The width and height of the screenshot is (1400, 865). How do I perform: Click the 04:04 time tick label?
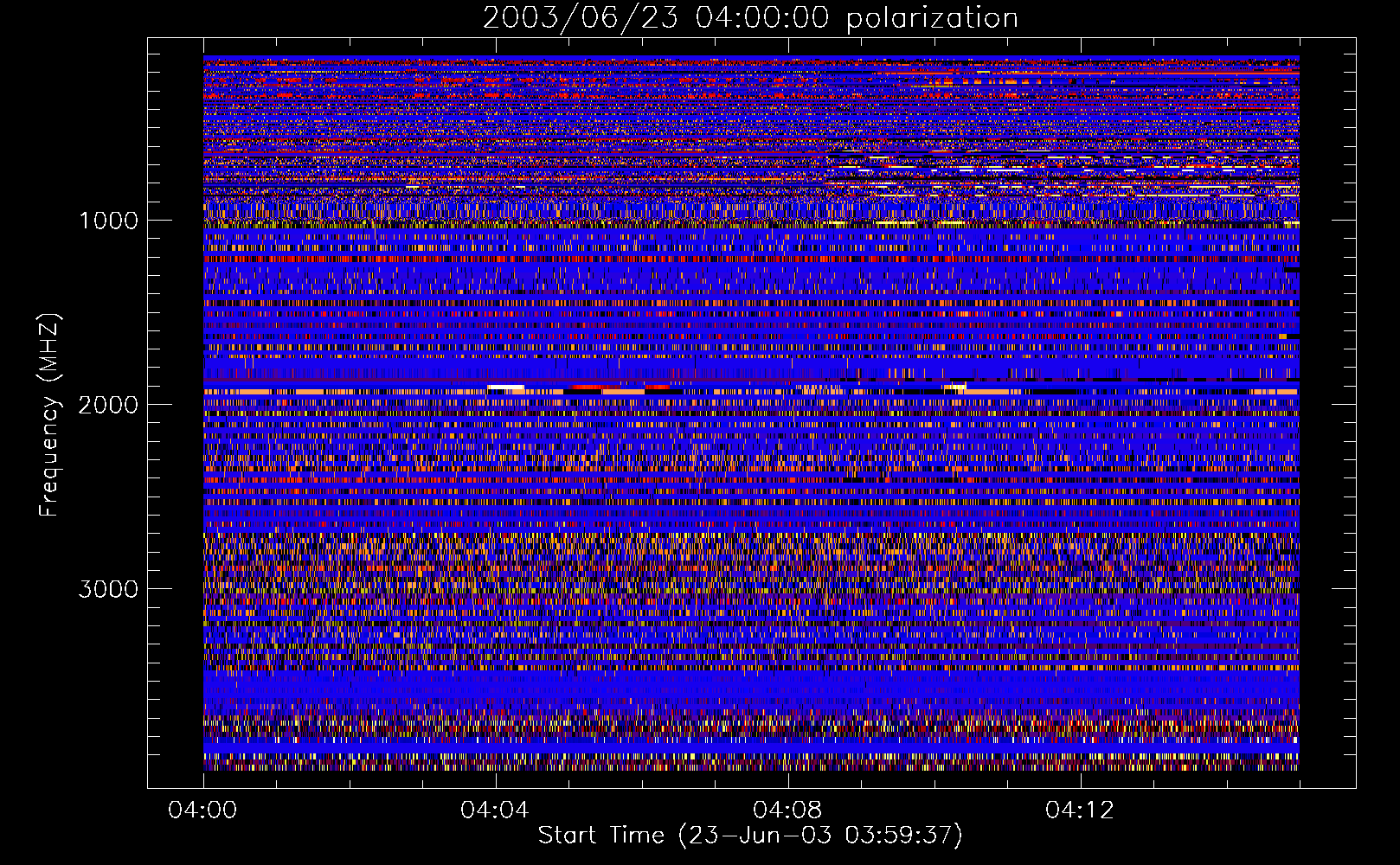pyautogui.click(x=495, y=811)
